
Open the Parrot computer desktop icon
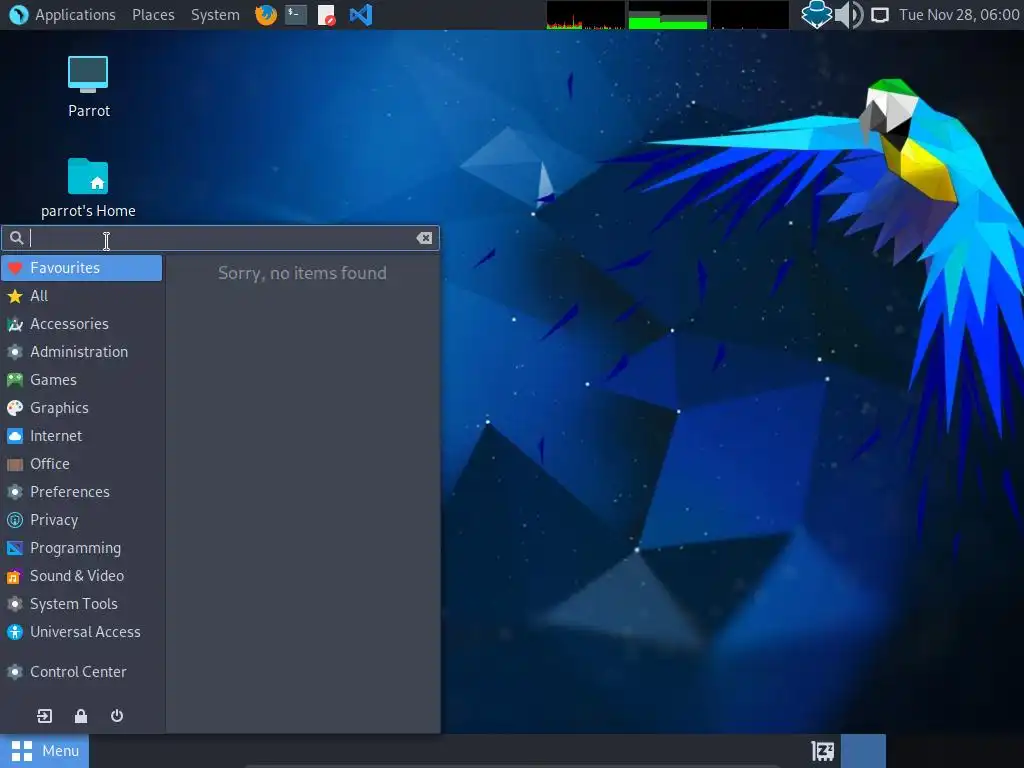88,86
